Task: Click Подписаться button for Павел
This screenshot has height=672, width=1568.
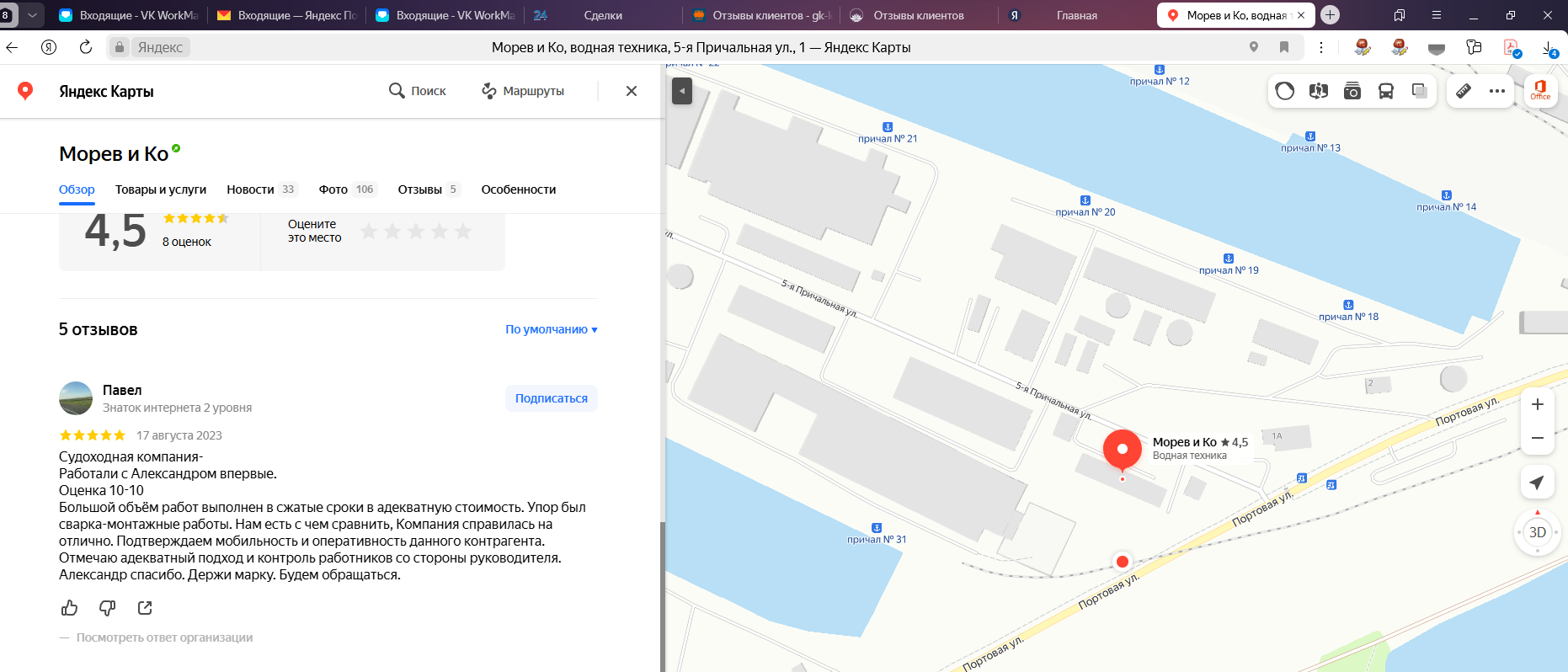Action: coord(552,398)
